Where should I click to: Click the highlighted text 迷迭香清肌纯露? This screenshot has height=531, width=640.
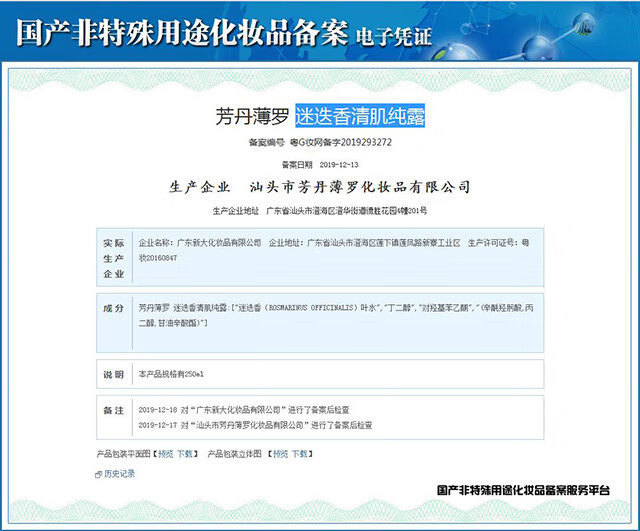360,116
